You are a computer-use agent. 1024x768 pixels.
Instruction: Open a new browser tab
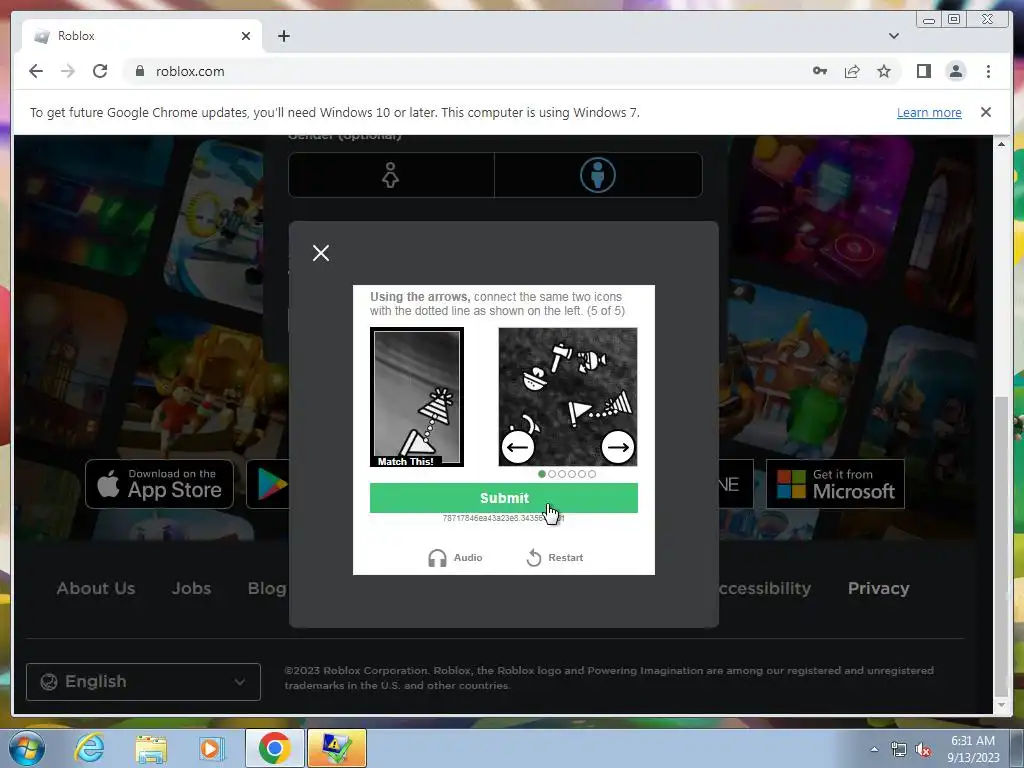tap(283, 36)
